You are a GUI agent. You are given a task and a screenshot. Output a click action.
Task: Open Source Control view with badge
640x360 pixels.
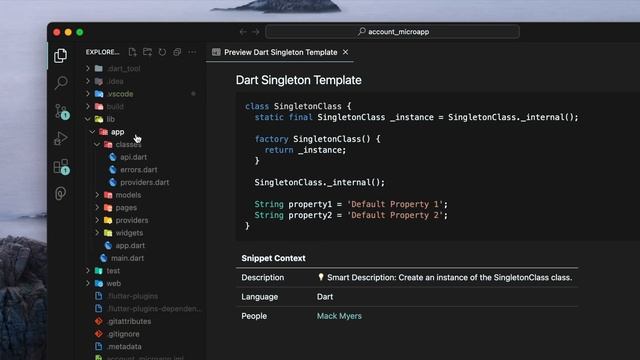(61, 111)
